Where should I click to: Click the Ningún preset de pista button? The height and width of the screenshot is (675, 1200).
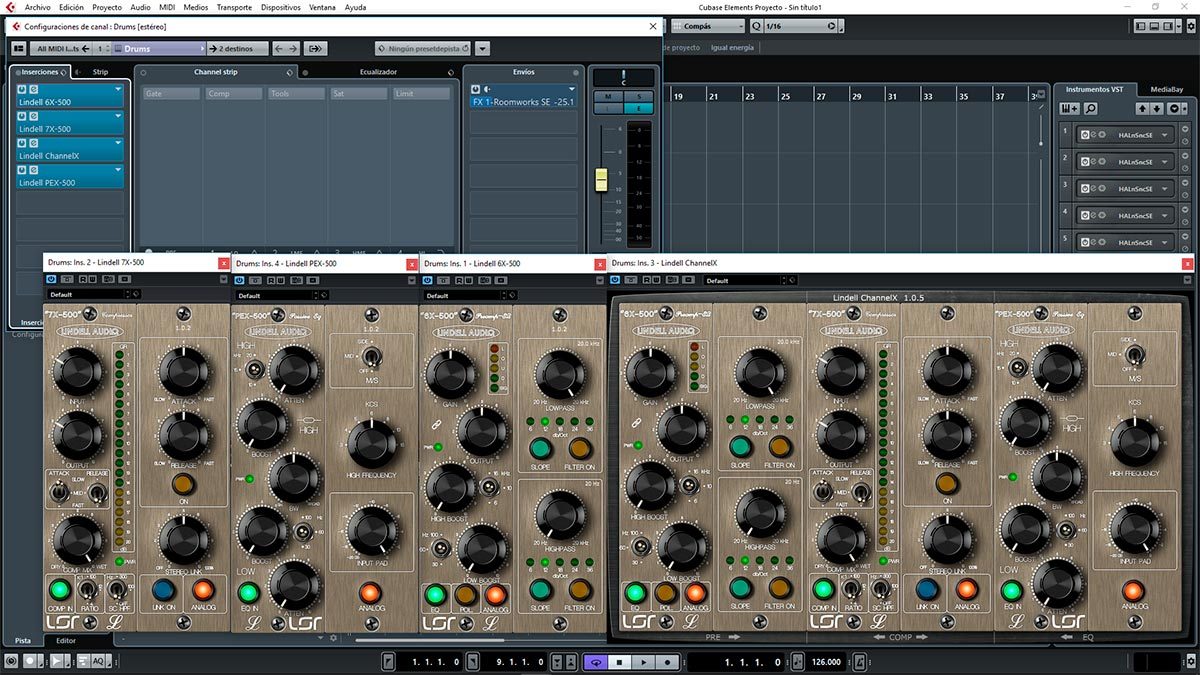[x=424, y=48]
